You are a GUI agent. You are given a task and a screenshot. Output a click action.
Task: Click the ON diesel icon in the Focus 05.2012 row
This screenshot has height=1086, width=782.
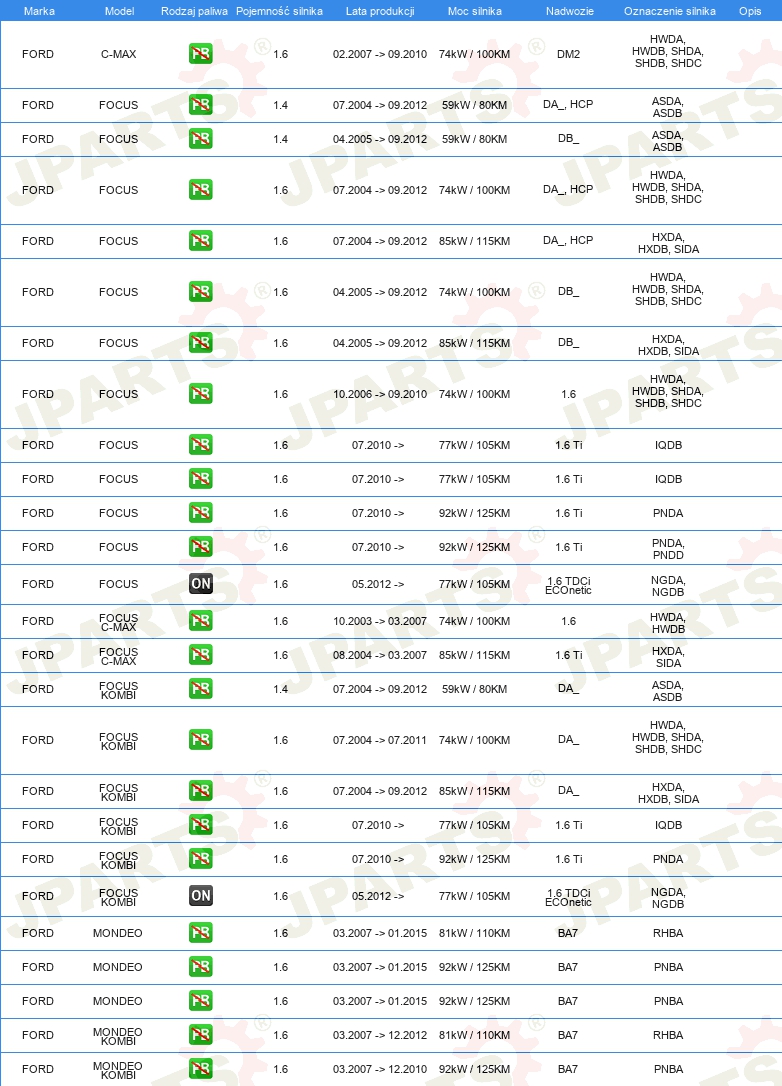pyautogui.click(x=200, y=584)
